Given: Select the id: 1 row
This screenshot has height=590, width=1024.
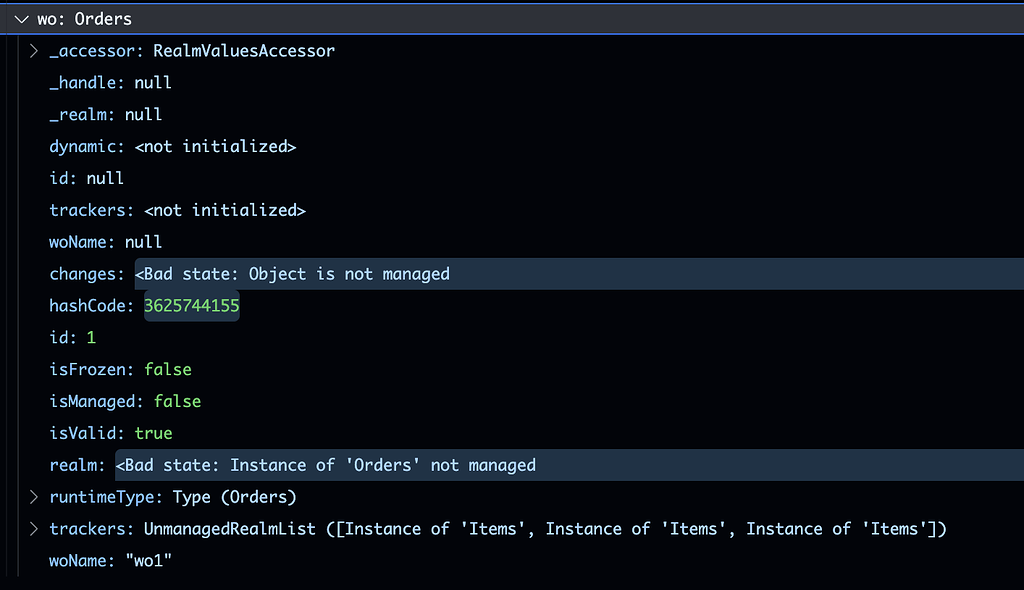Looking at the screenshot, I should coord(72,338).
